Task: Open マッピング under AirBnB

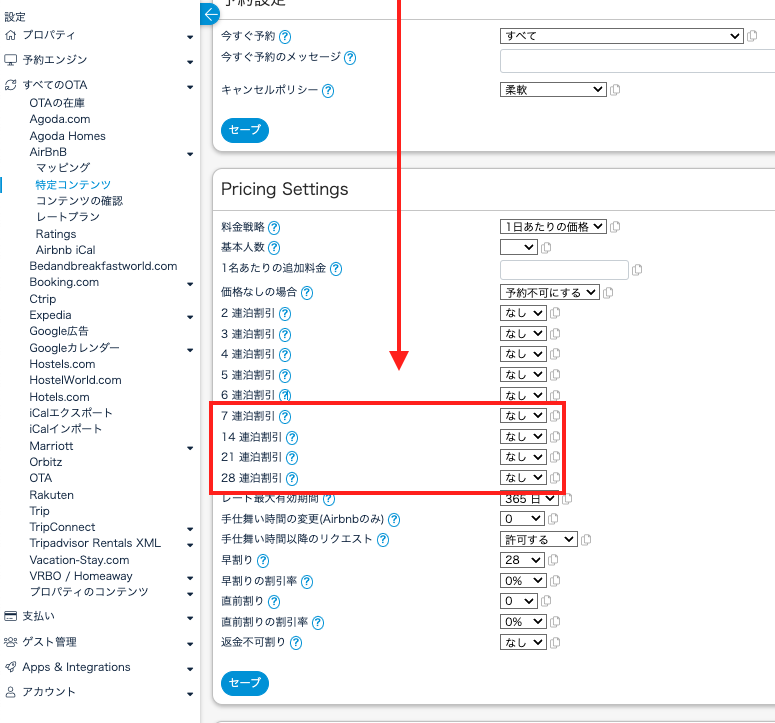Action: click(63, 168)
